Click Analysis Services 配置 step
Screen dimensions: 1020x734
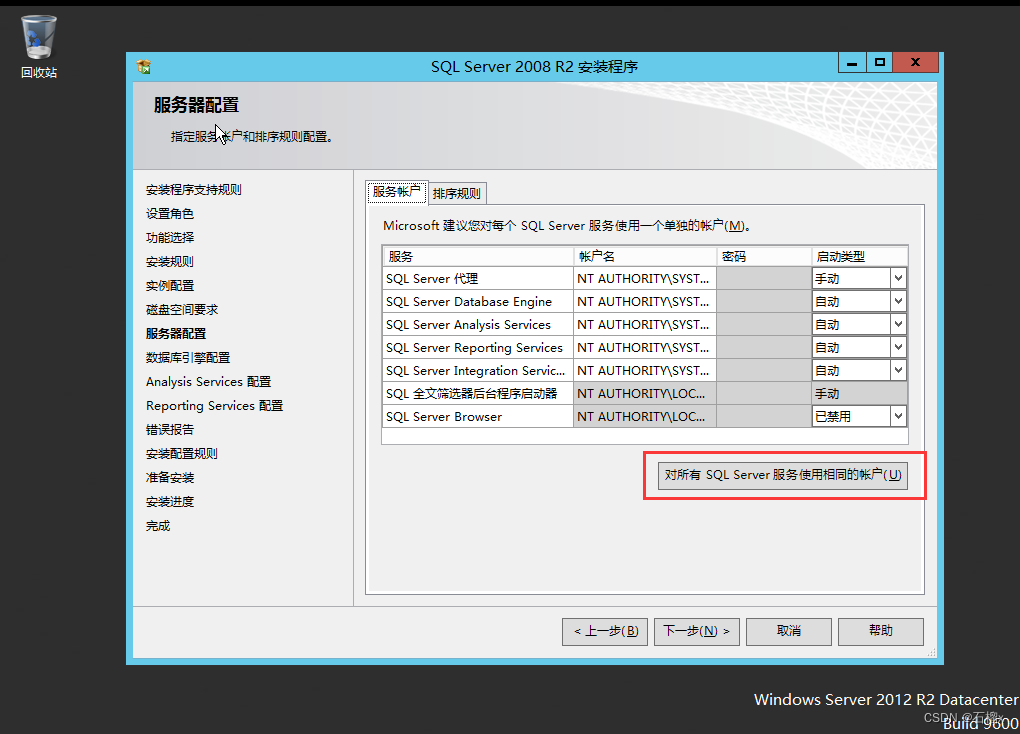click(208, 381)
